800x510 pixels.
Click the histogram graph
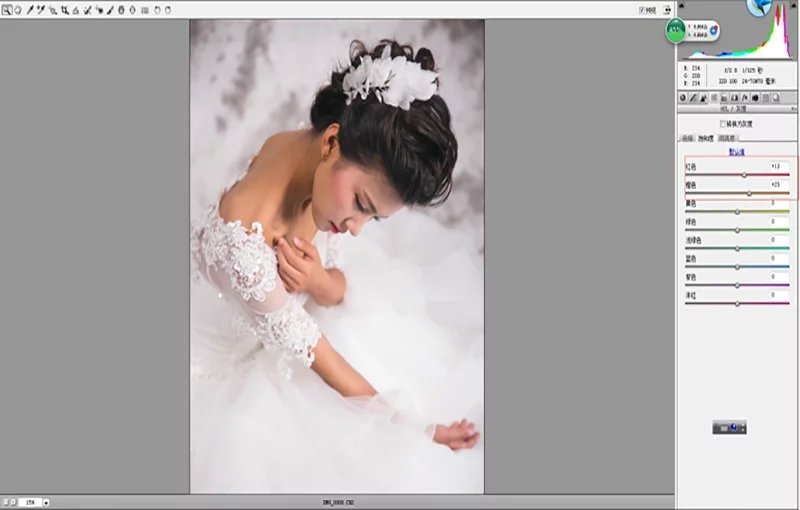pos(738,32)
